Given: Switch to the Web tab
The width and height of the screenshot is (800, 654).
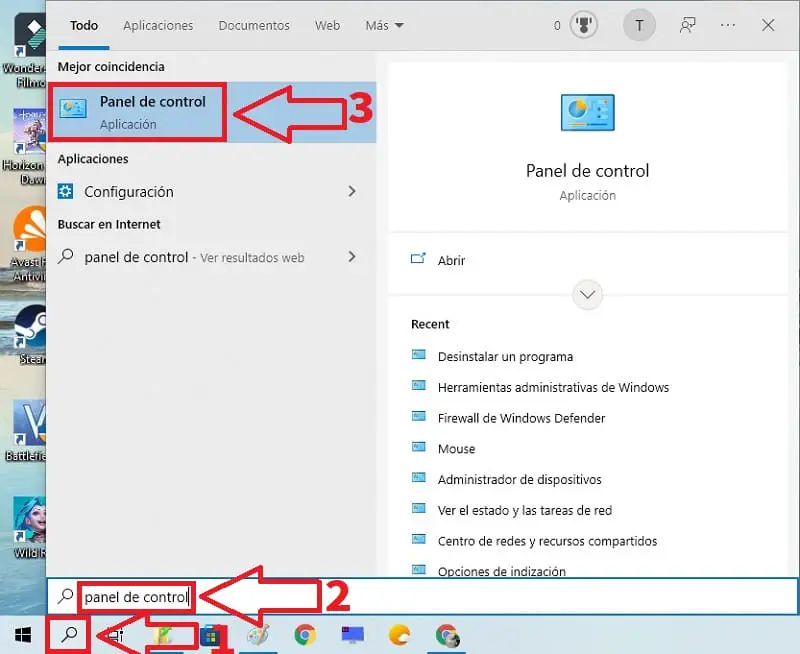Looking at the screenshot, I should pos(328,26).
